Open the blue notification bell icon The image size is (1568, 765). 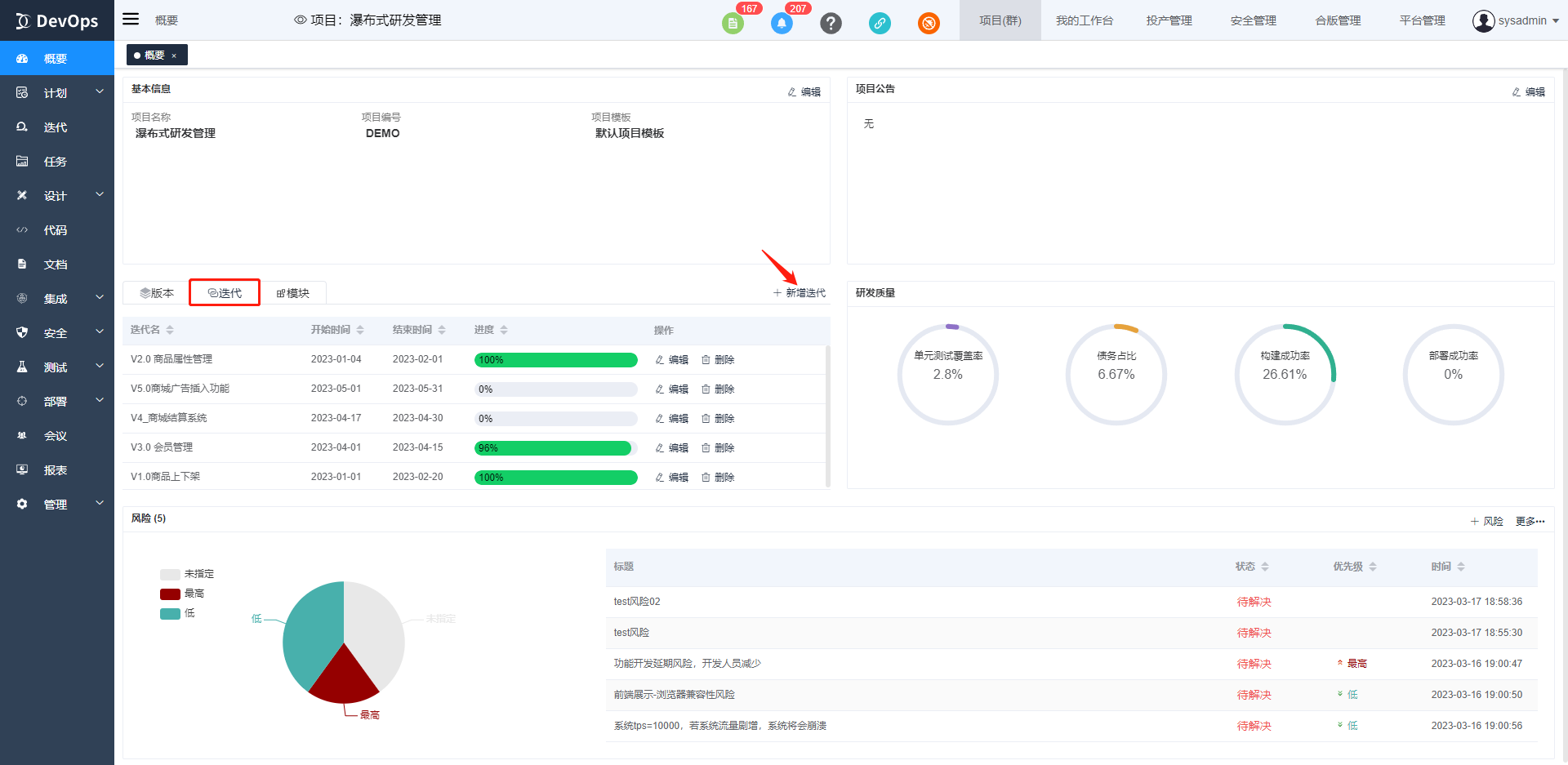[x=782, y=24]
